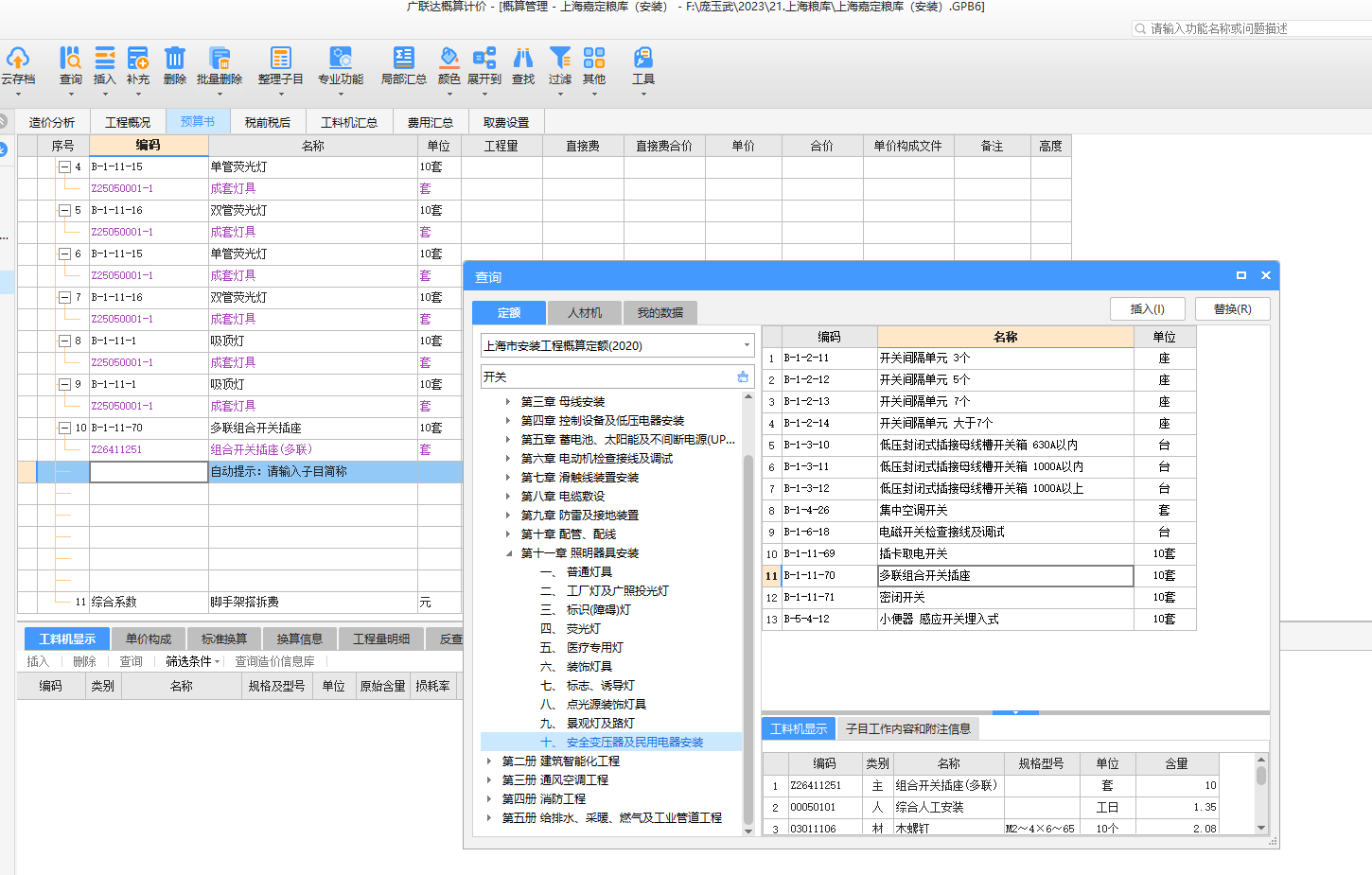Click the 名称 column header in results
Image resolution: width=1372 pixels, height=875 pixels.
1005,337
